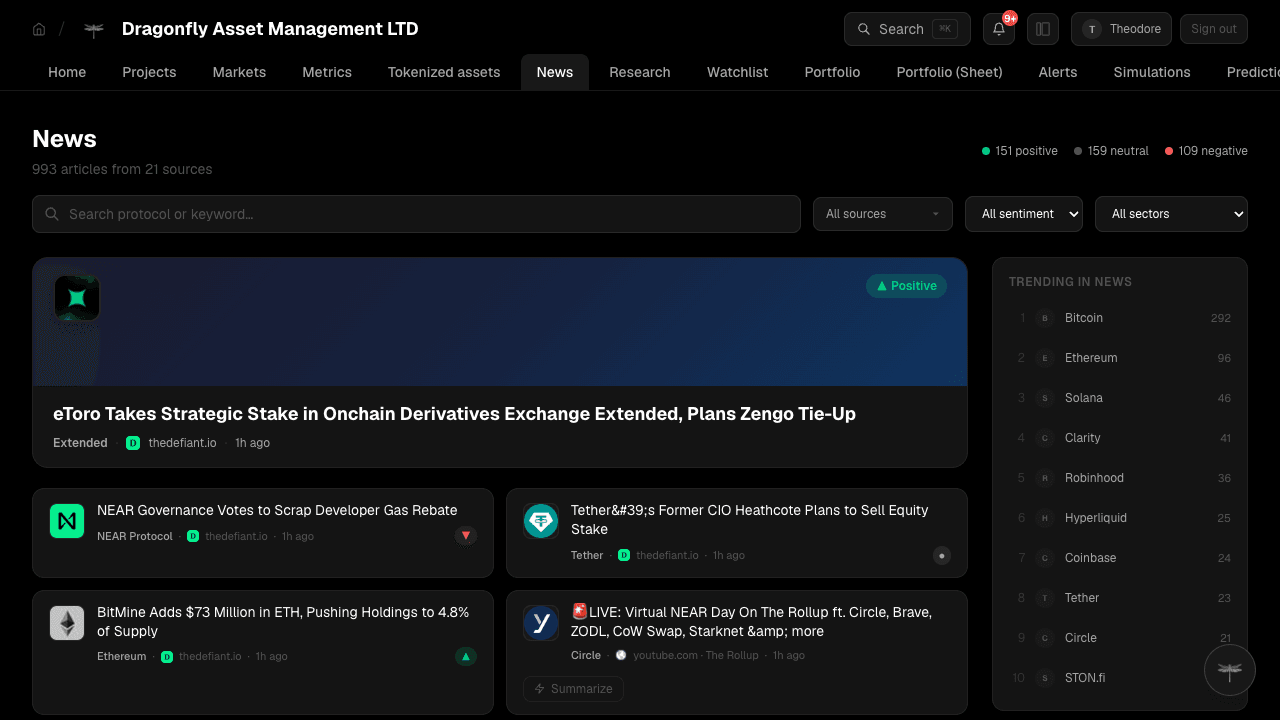Open Tether Former CIO Heathcote article
Screen dimensions: 1280x720
click(750, 520)
